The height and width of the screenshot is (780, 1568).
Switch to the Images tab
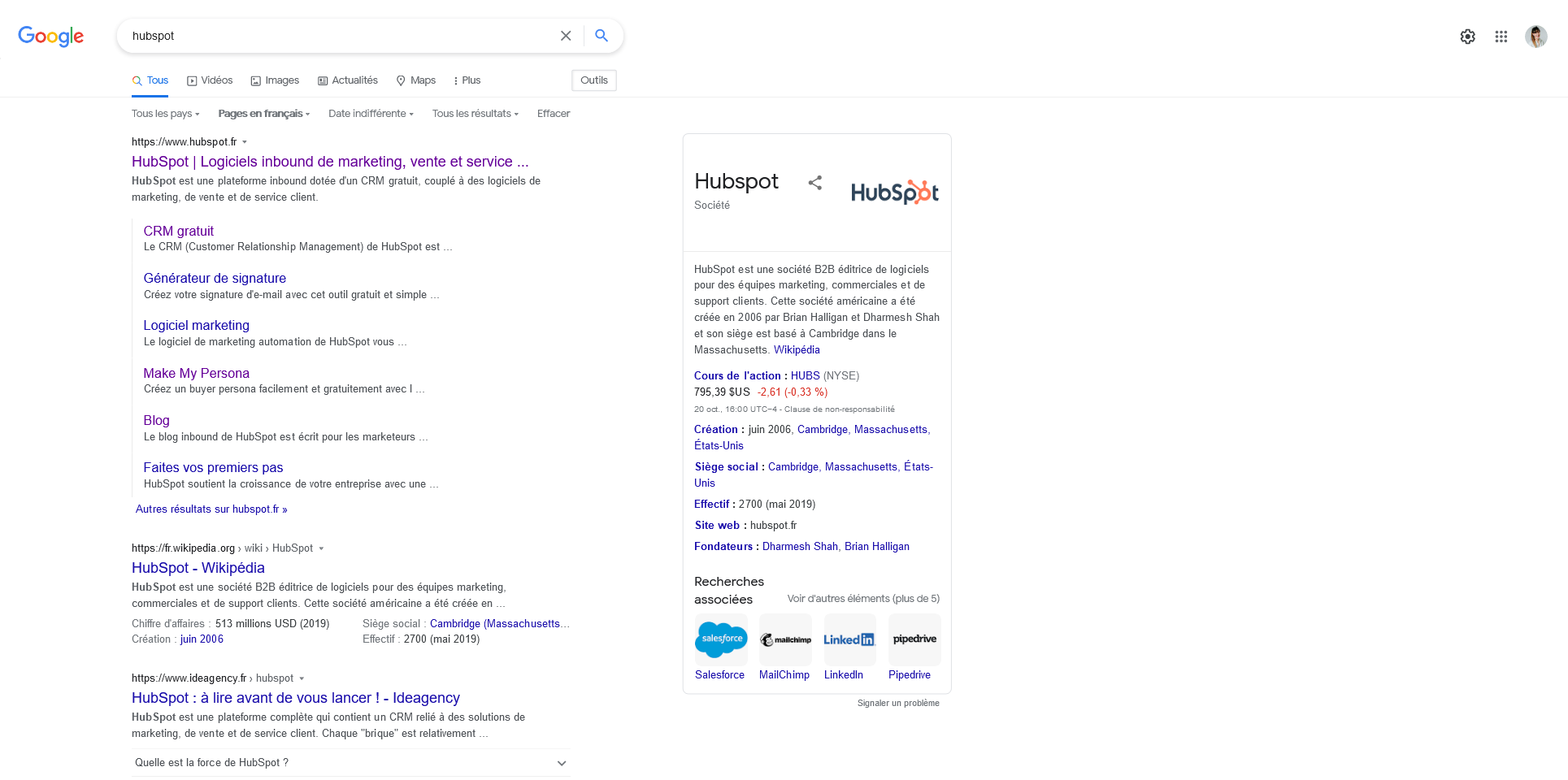click(x=275, y=80)
